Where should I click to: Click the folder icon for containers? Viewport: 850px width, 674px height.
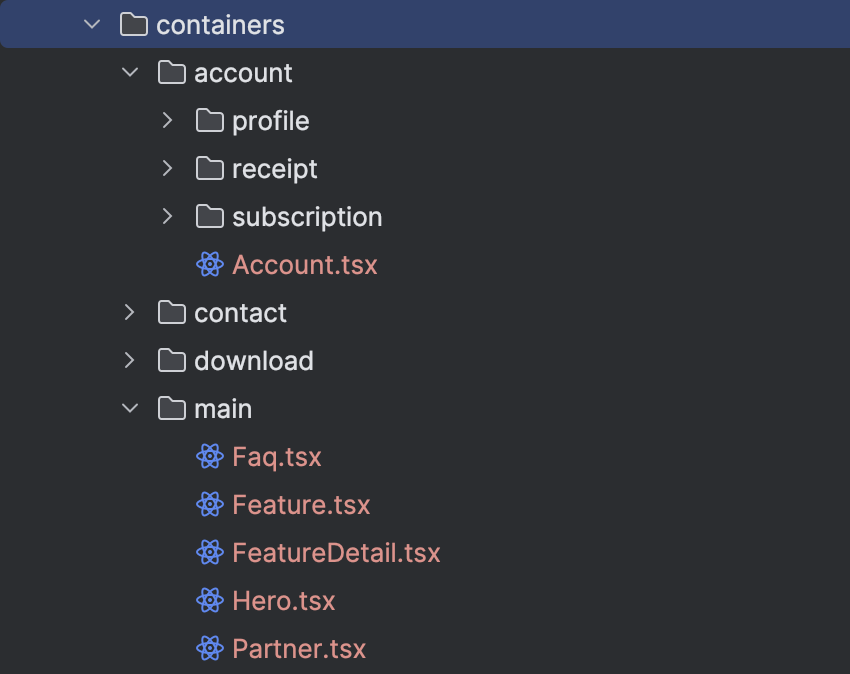(x=133, y=25)
